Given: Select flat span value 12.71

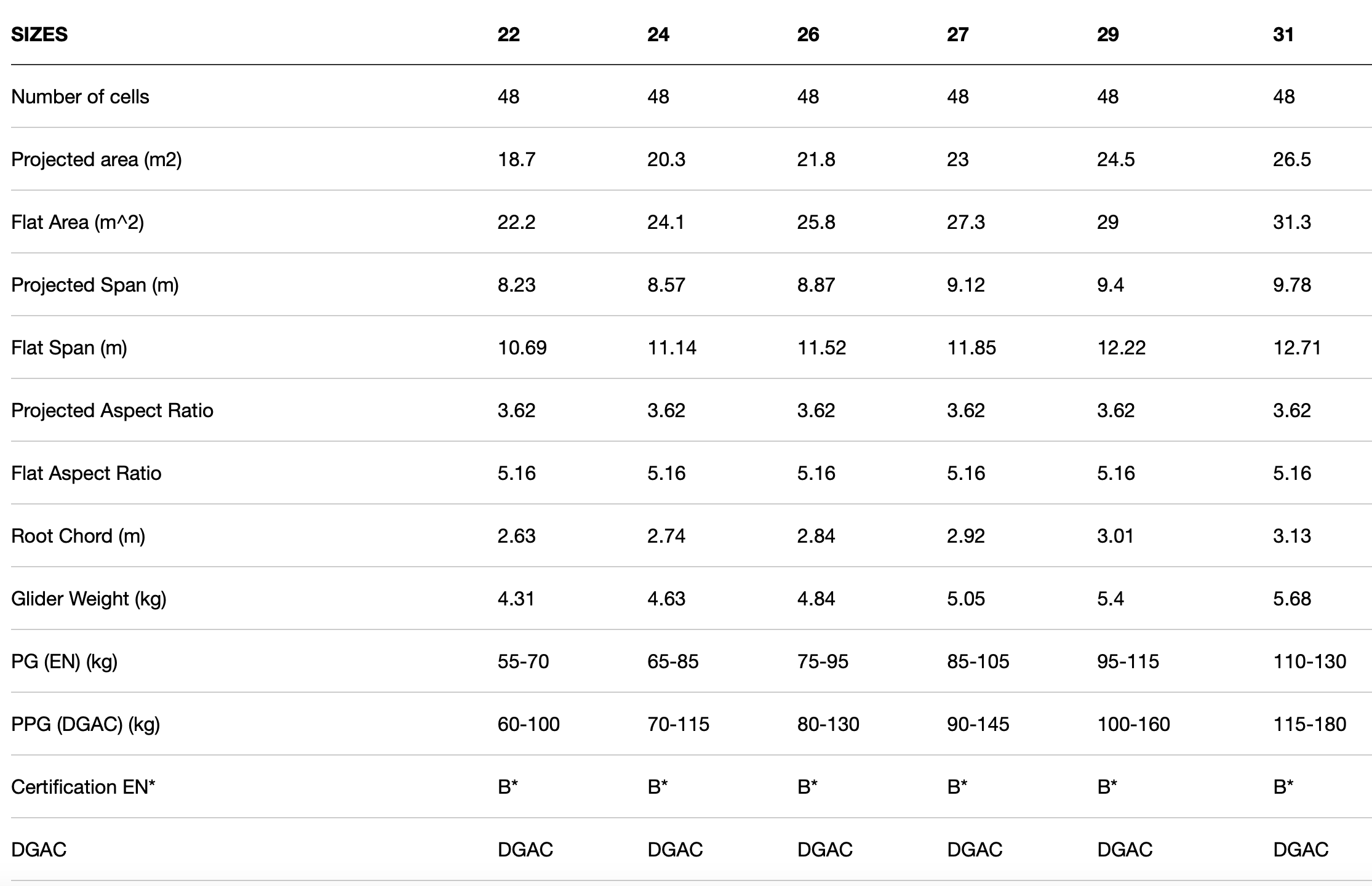Looking at the screenshot, I should [x=1297, y=348].
